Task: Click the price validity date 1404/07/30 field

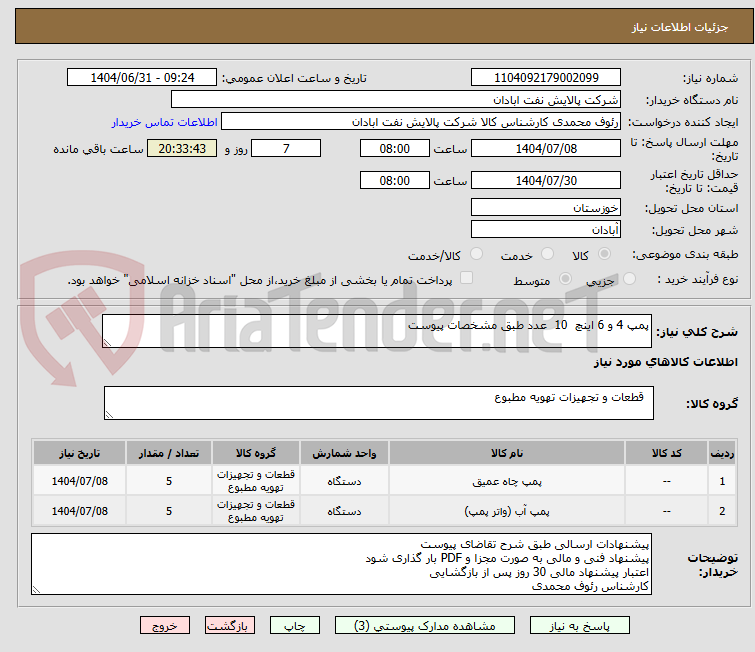Action: click(x=546, y=181)
